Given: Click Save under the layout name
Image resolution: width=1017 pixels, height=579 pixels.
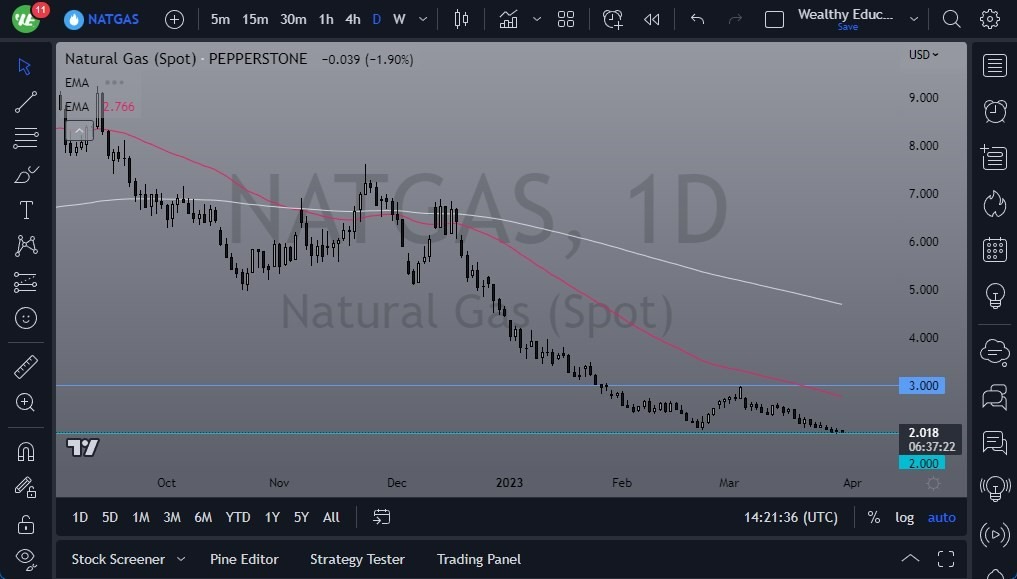Looking at the screenshot, I should (x=847, y=27).
